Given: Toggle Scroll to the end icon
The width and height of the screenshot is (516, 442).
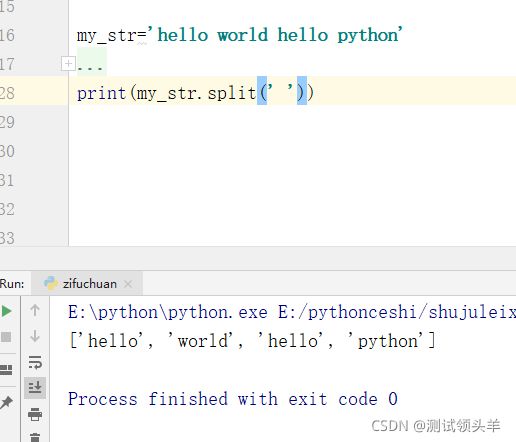Looking at the screenshot, I should [35, 388].
